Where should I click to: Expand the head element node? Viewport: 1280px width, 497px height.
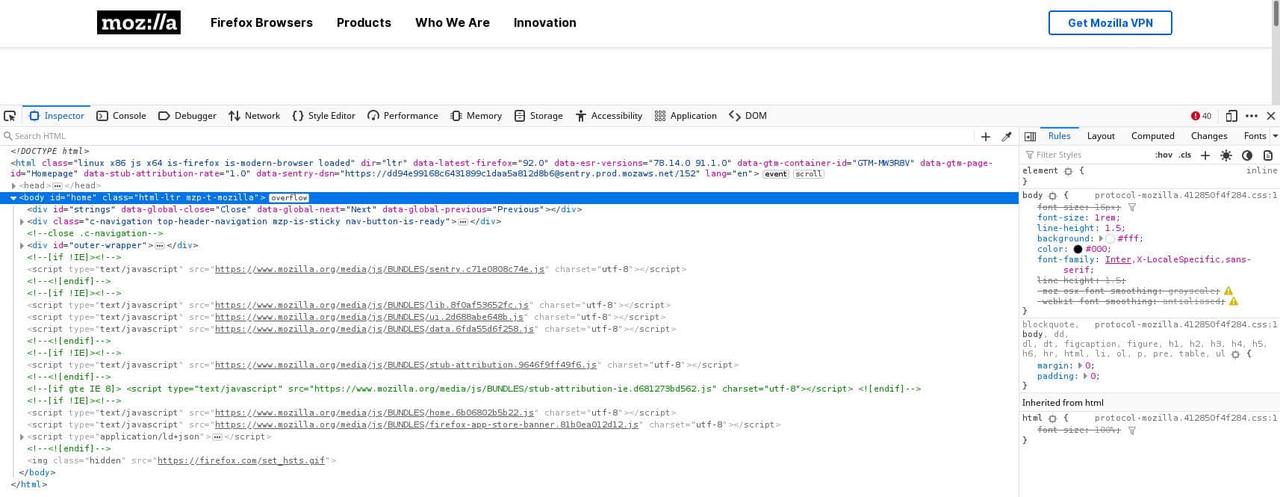pos(14,186)
